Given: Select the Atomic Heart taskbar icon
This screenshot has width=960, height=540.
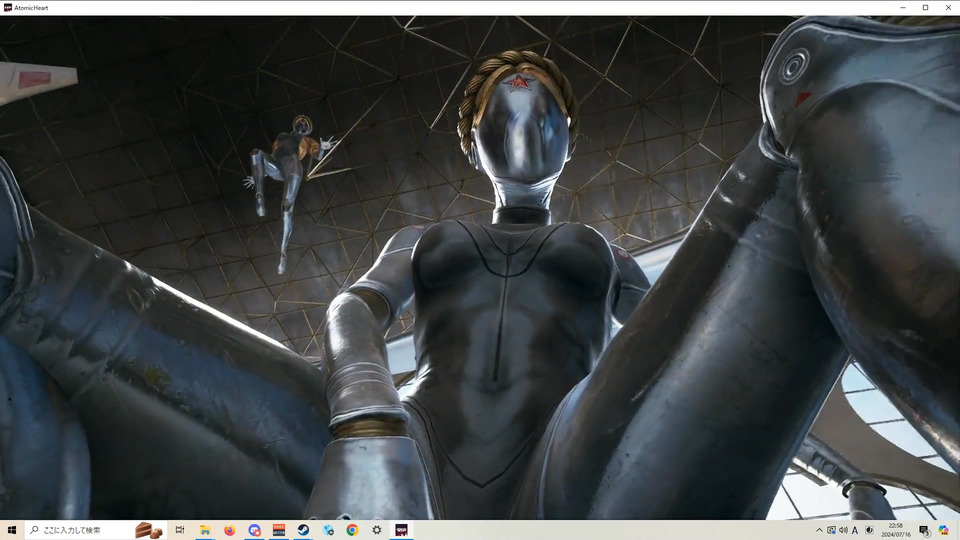Looking at the screenshot, I should 401,530.
